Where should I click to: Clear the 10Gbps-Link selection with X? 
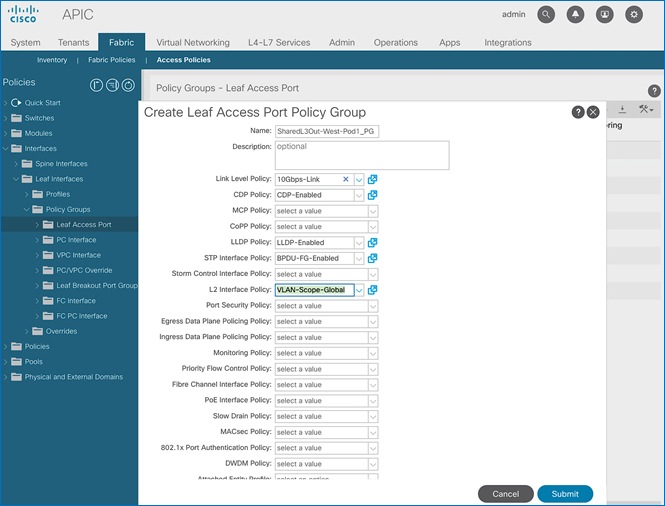click(x=346, y=179)
